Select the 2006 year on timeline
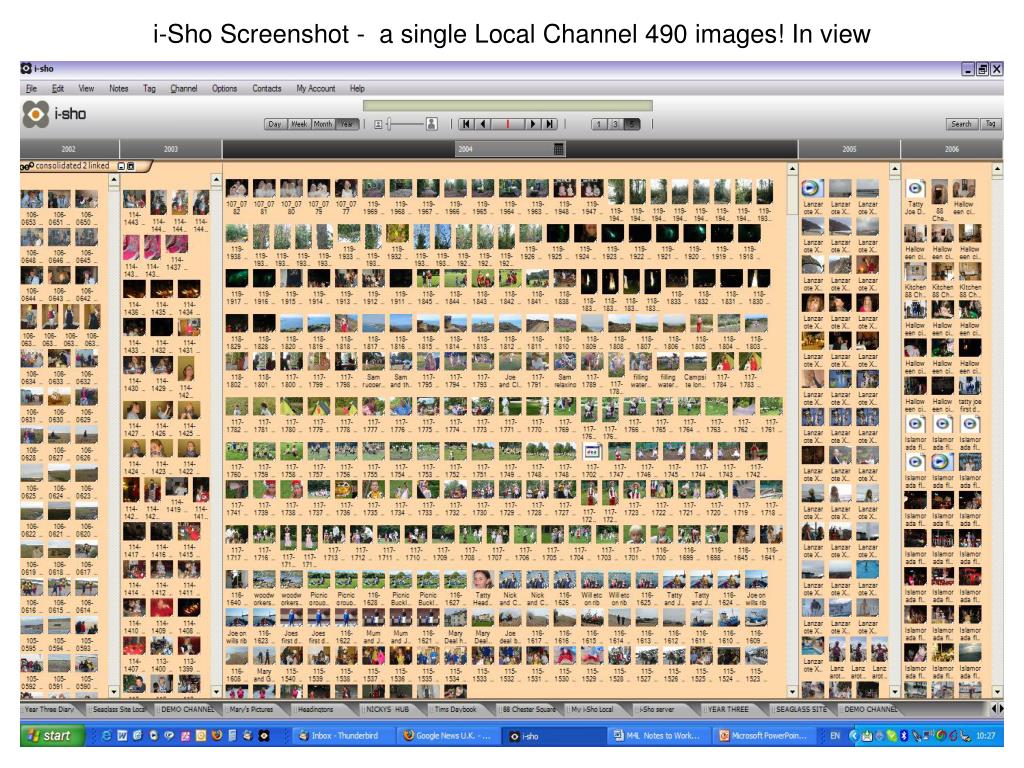 point(952,149)
